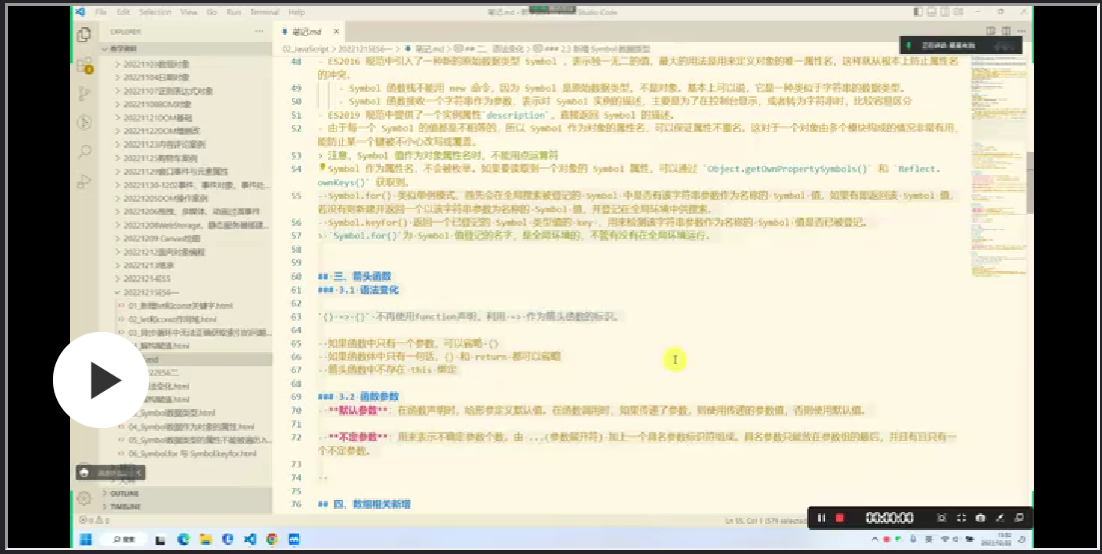This screenshot has width=1102, height=554.
Task: Click the red stop recording button
Action: click(x=840, y=518)
